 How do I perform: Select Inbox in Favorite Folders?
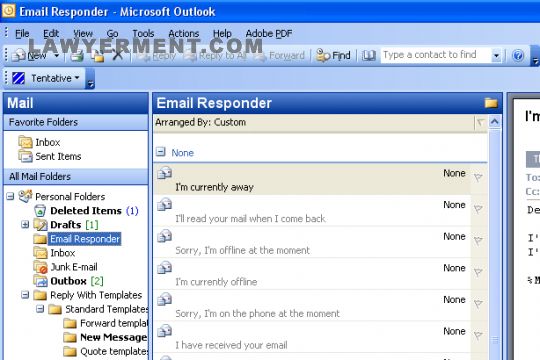(x=40, y=142)
